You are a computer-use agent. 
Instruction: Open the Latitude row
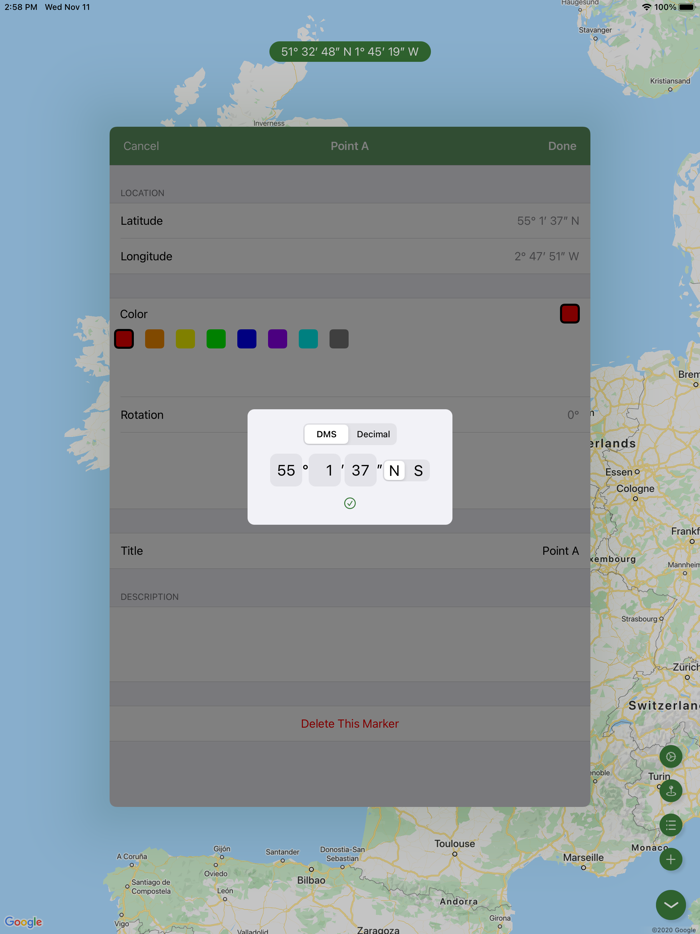coord(350,221)
